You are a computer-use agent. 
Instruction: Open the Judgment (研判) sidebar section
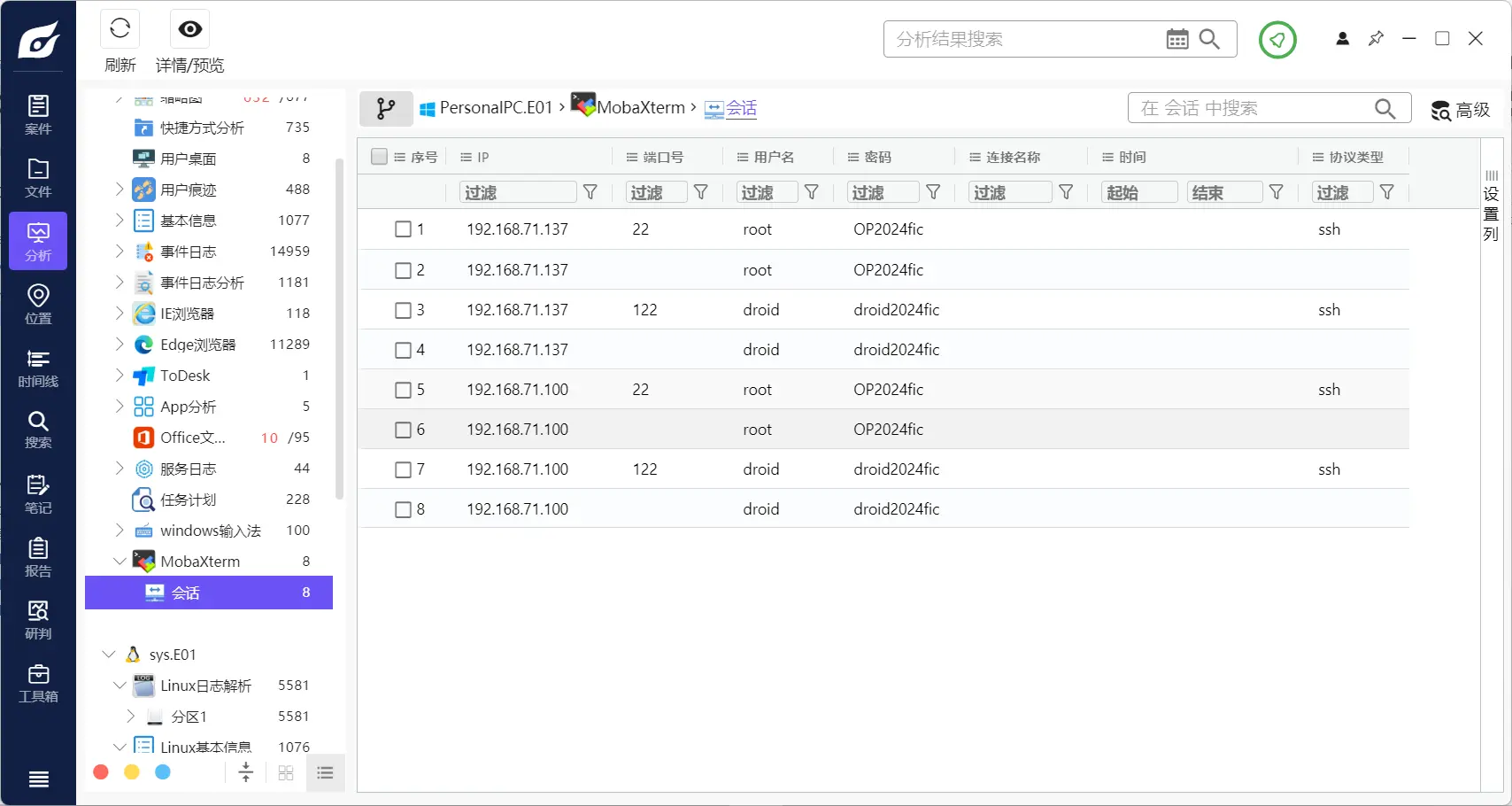coord(38,620)
